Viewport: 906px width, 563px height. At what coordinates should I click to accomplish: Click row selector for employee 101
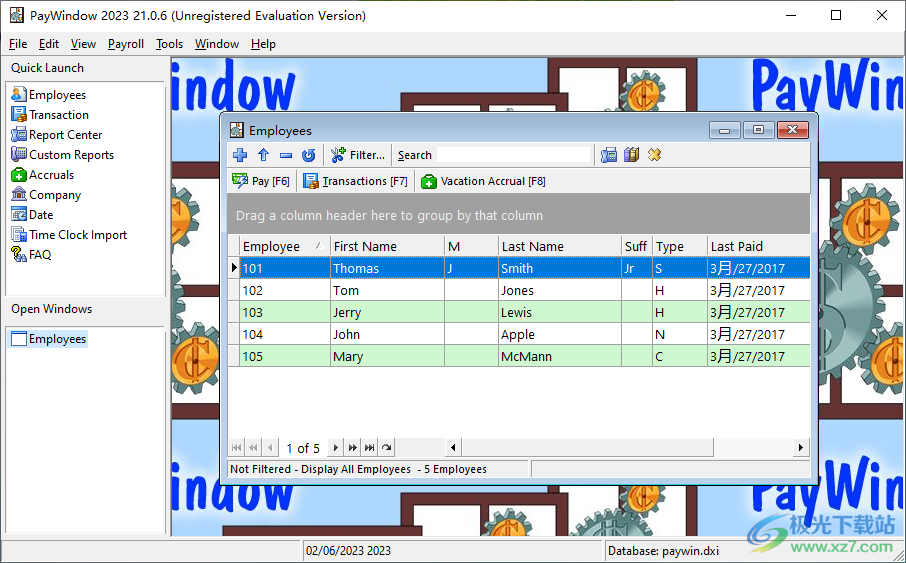[234, 268]
